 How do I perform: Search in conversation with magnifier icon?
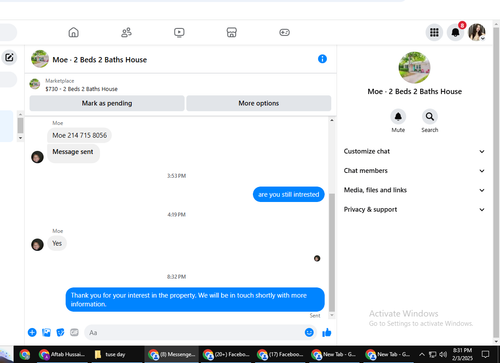coord(430,117)
